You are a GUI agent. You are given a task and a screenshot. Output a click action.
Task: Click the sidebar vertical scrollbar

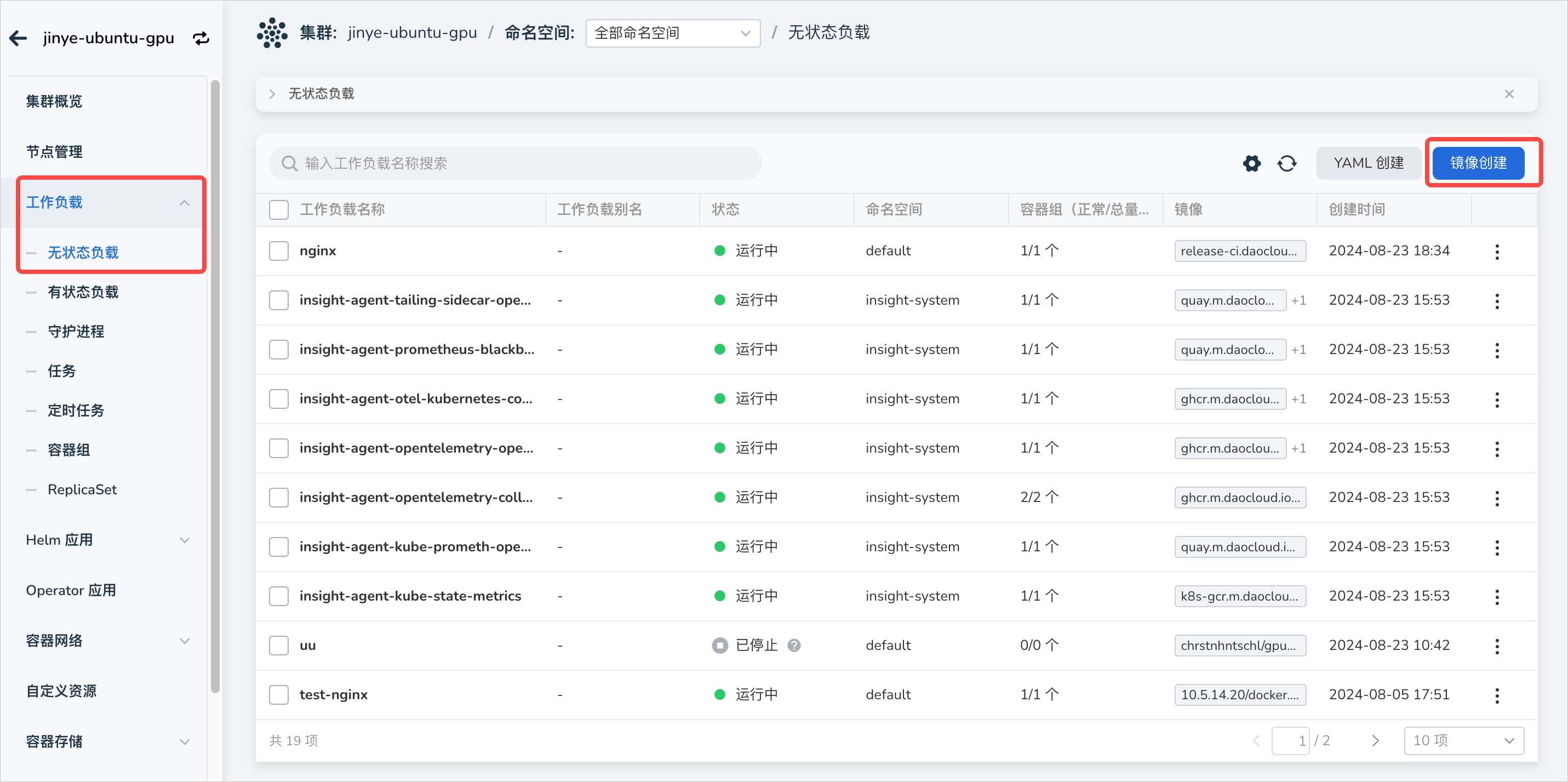coord(215,387)
